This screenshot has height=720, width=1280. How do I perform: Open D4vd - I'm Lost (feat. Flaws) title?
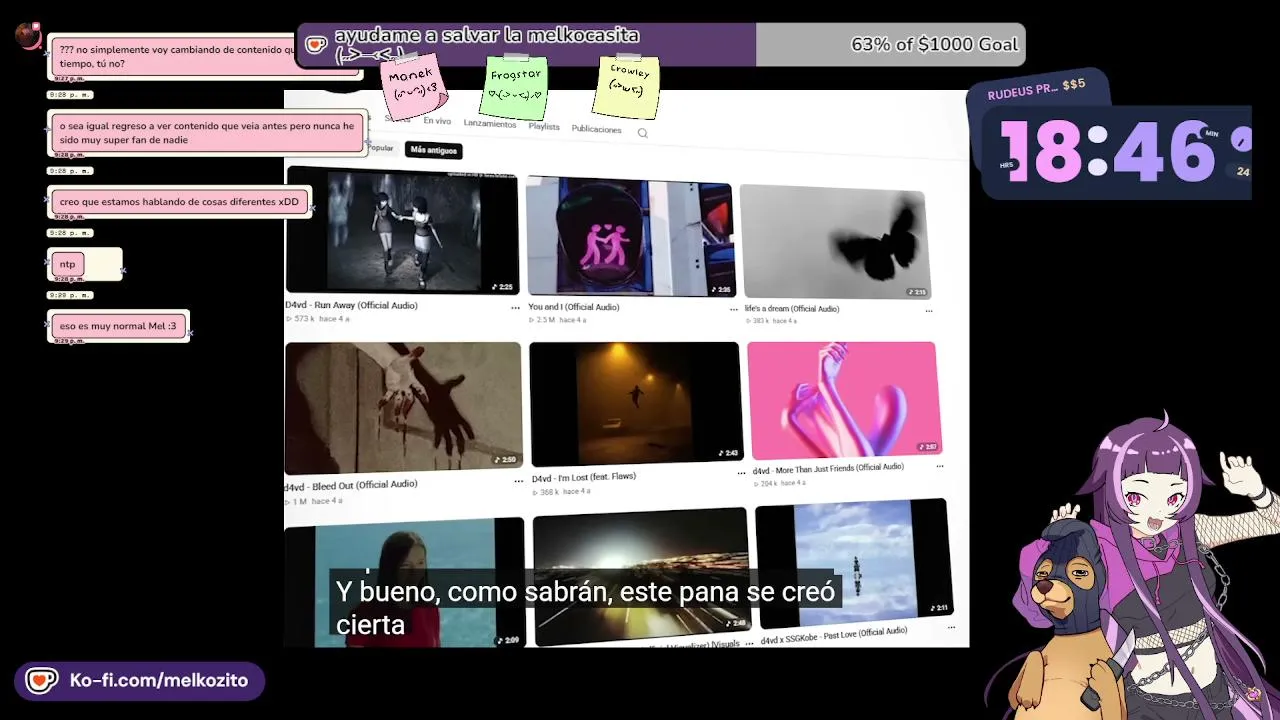coord(584,478)
